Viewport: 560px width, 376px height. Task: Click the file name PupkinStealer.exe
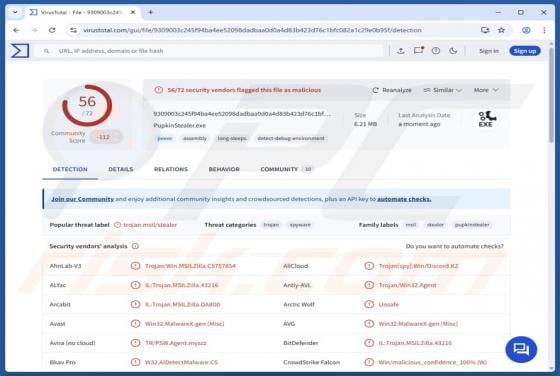[x=180, y=125]
